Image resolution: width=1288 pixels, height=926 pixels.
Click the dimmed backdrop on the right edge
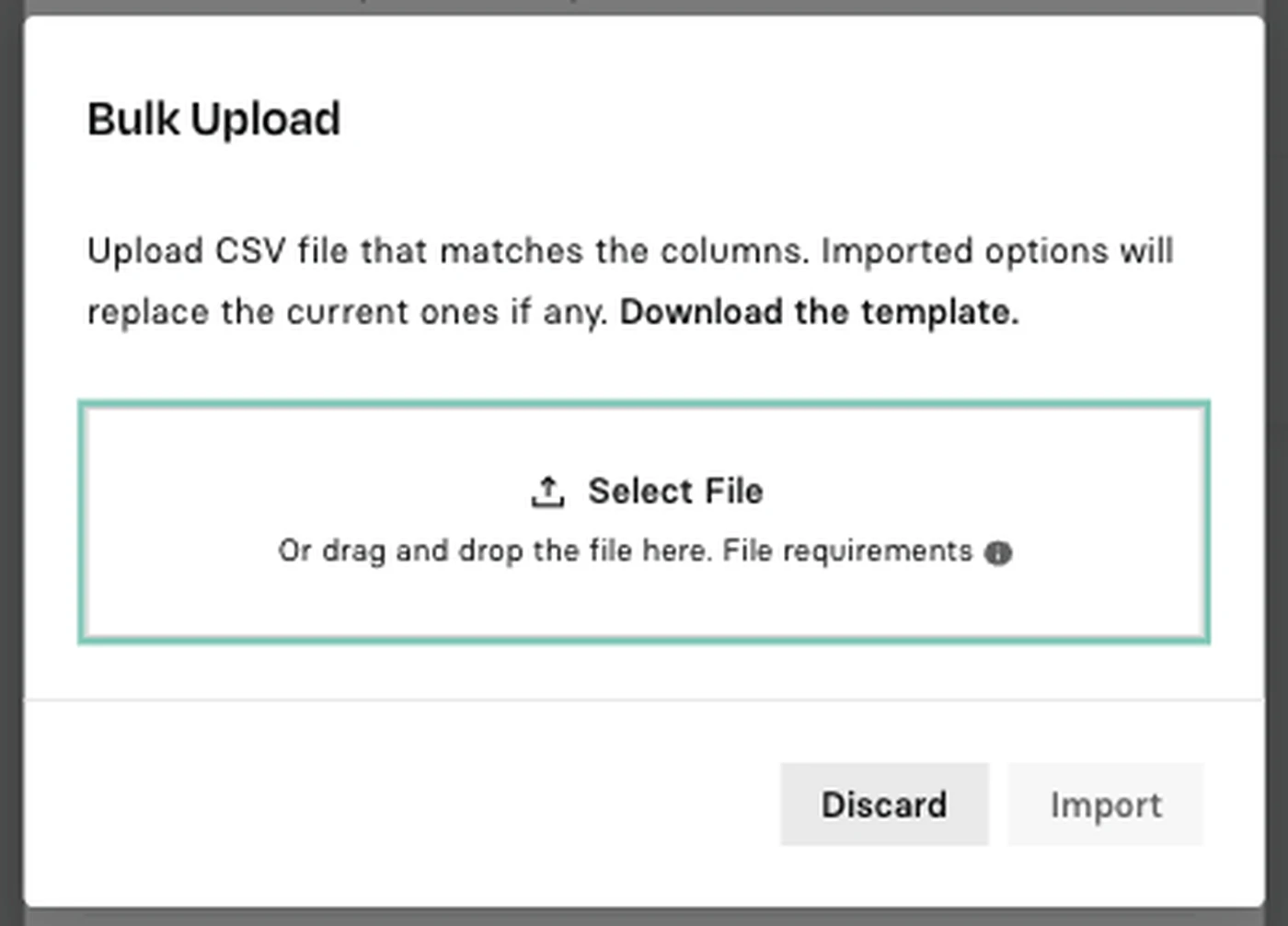coord(1277,460)
